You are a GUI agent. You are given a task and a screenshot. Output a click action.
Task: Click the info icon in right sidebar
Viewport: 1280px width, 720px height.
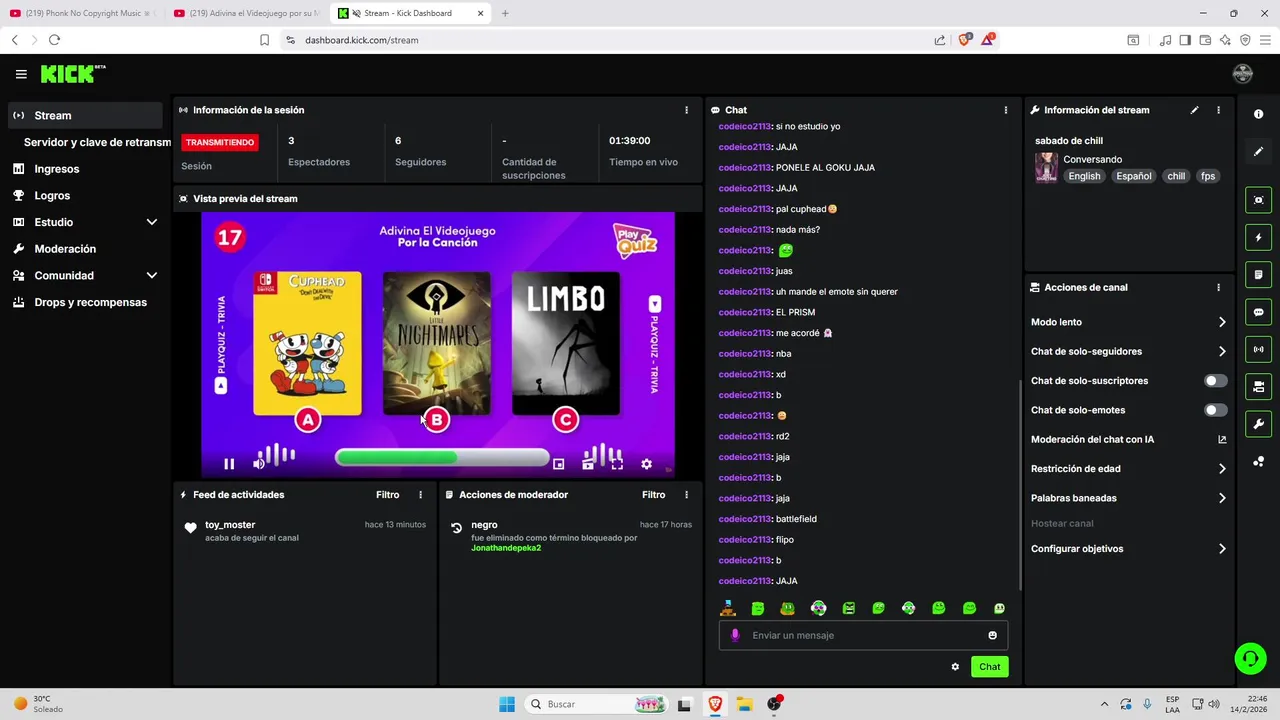(1258, 115)
